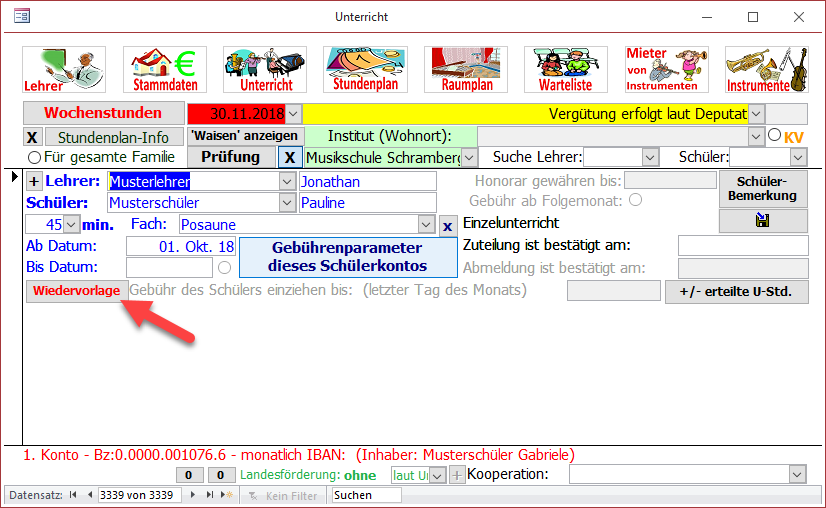
Task: Toggle 'Gebühr ab Folgemonat' option
Action: 634,200
